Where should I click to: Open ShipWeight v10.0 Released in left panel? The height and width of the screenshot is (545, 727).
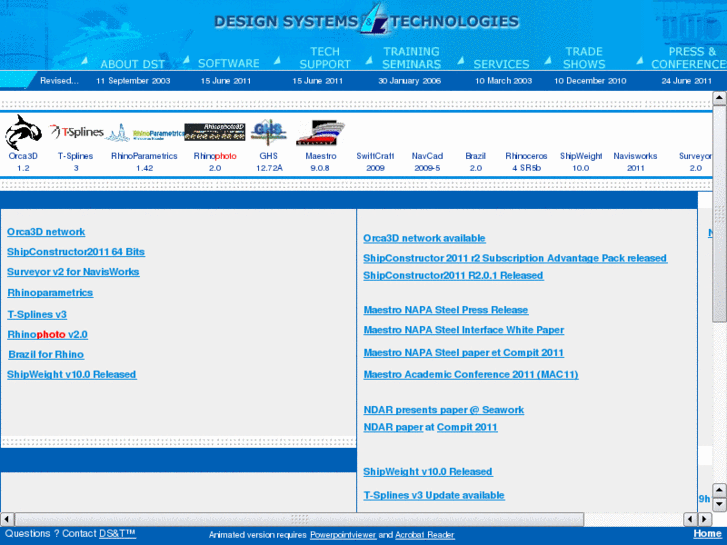(x=71, y=374)
